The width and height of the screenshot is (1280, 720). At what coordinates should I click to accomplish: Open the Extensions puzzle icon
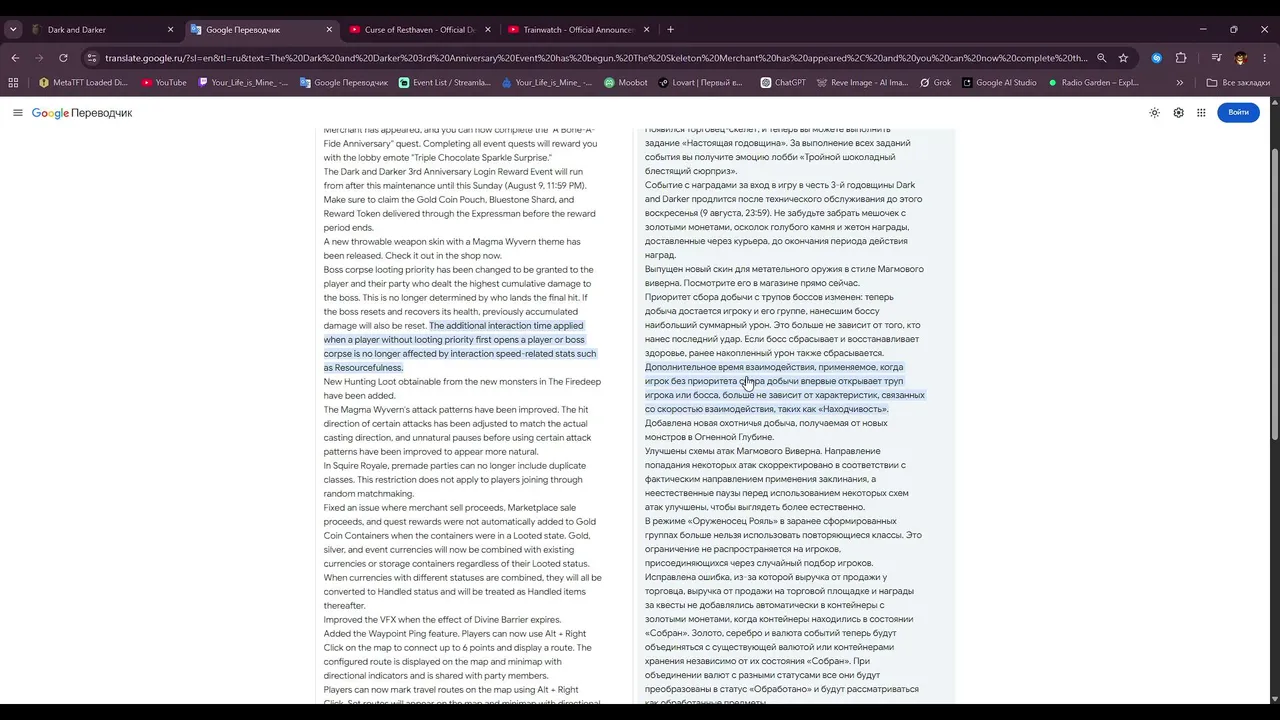(x=1181, y=58)
